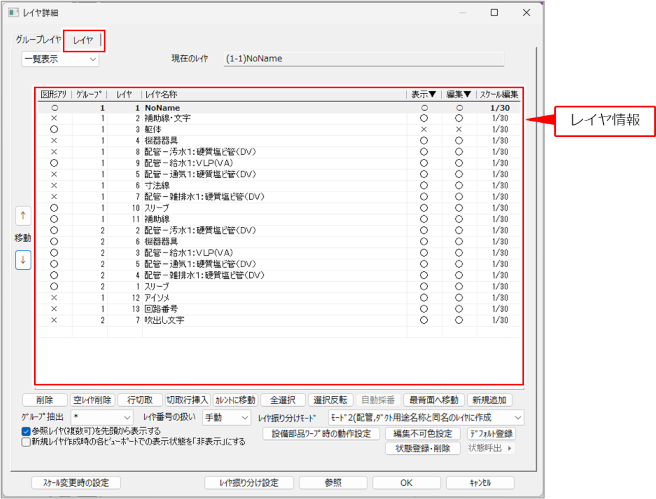656x499 pixels.
Task: Toggle edit mark for 躯体 layer
Action: [x=459, y=130]
